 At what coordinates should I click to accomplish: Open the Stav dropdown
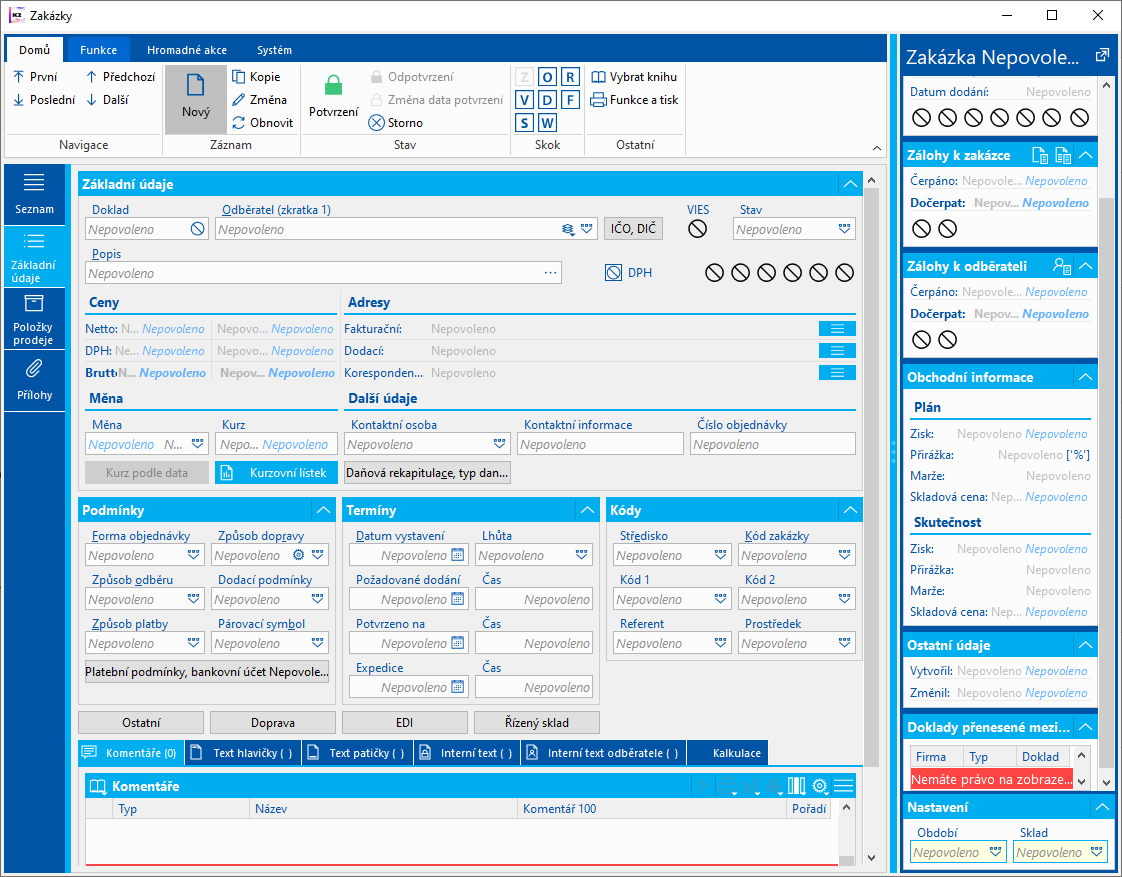point(846,229)
